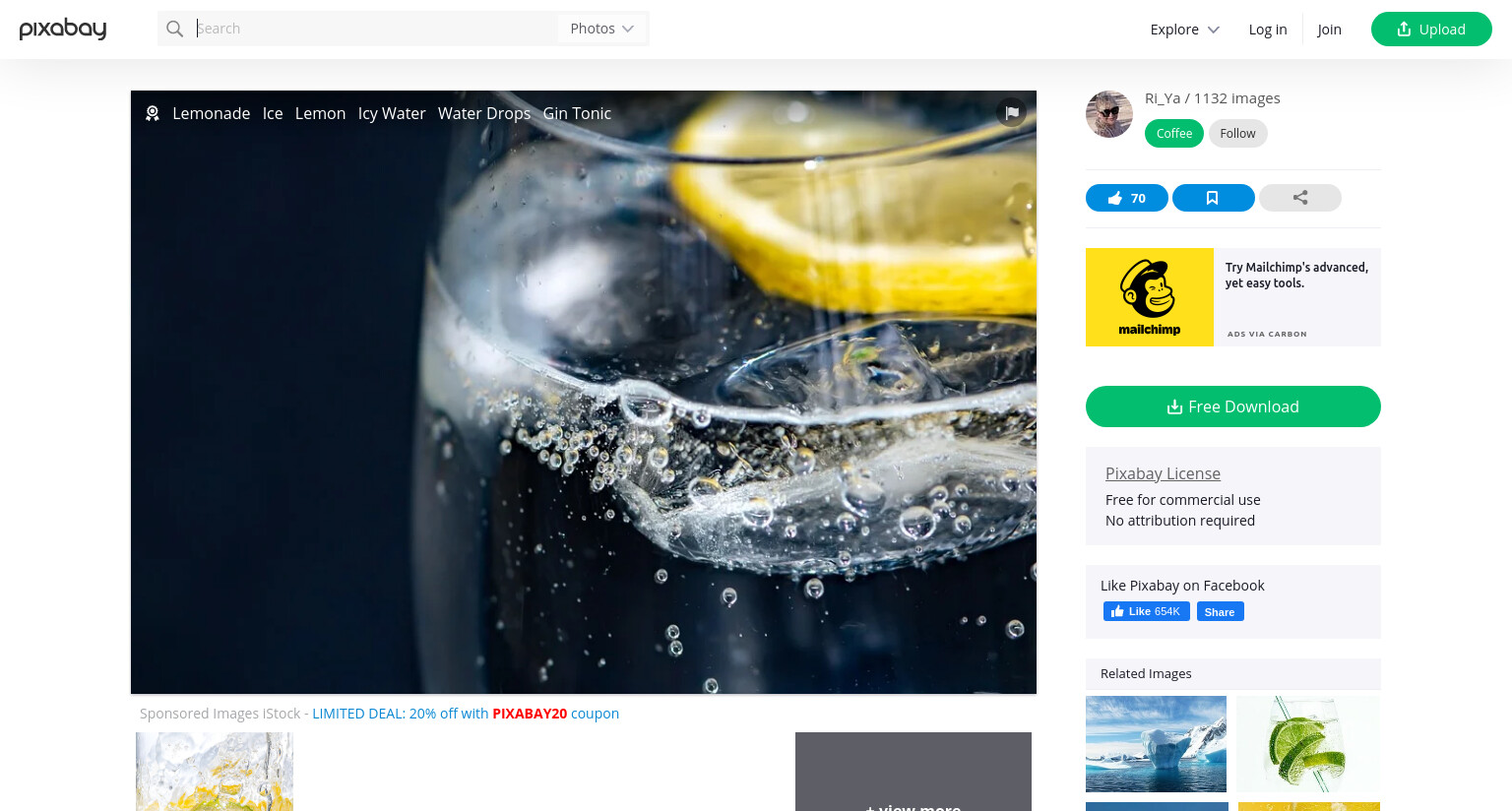
Task: Like the photo with thumbs-up button
Action: (x=1126, y=198)
